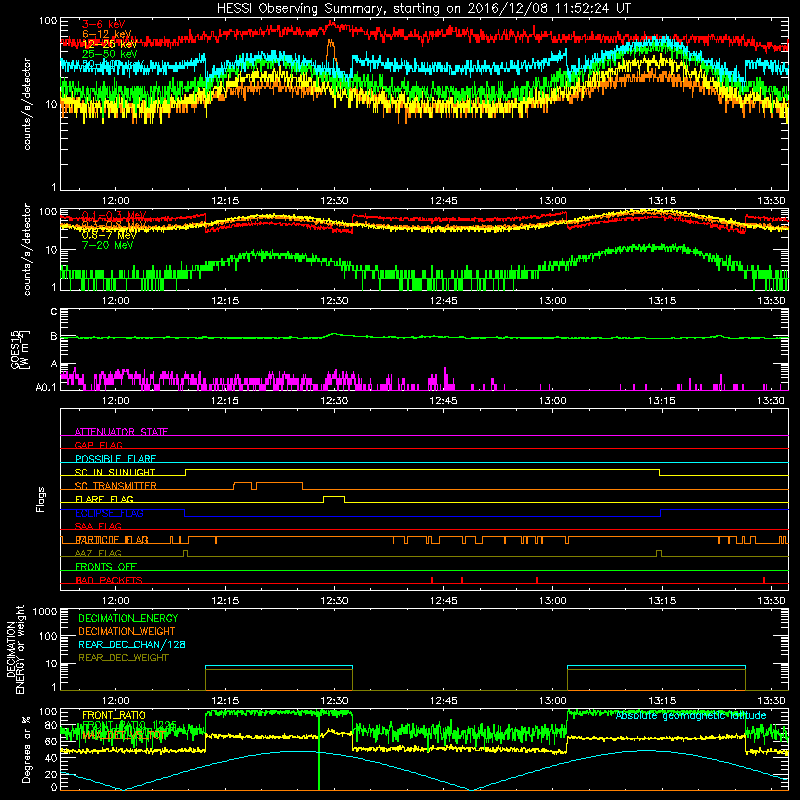Click the AAZ_FLAG label
The image size is (800, 800).
(x=98, y=554)
